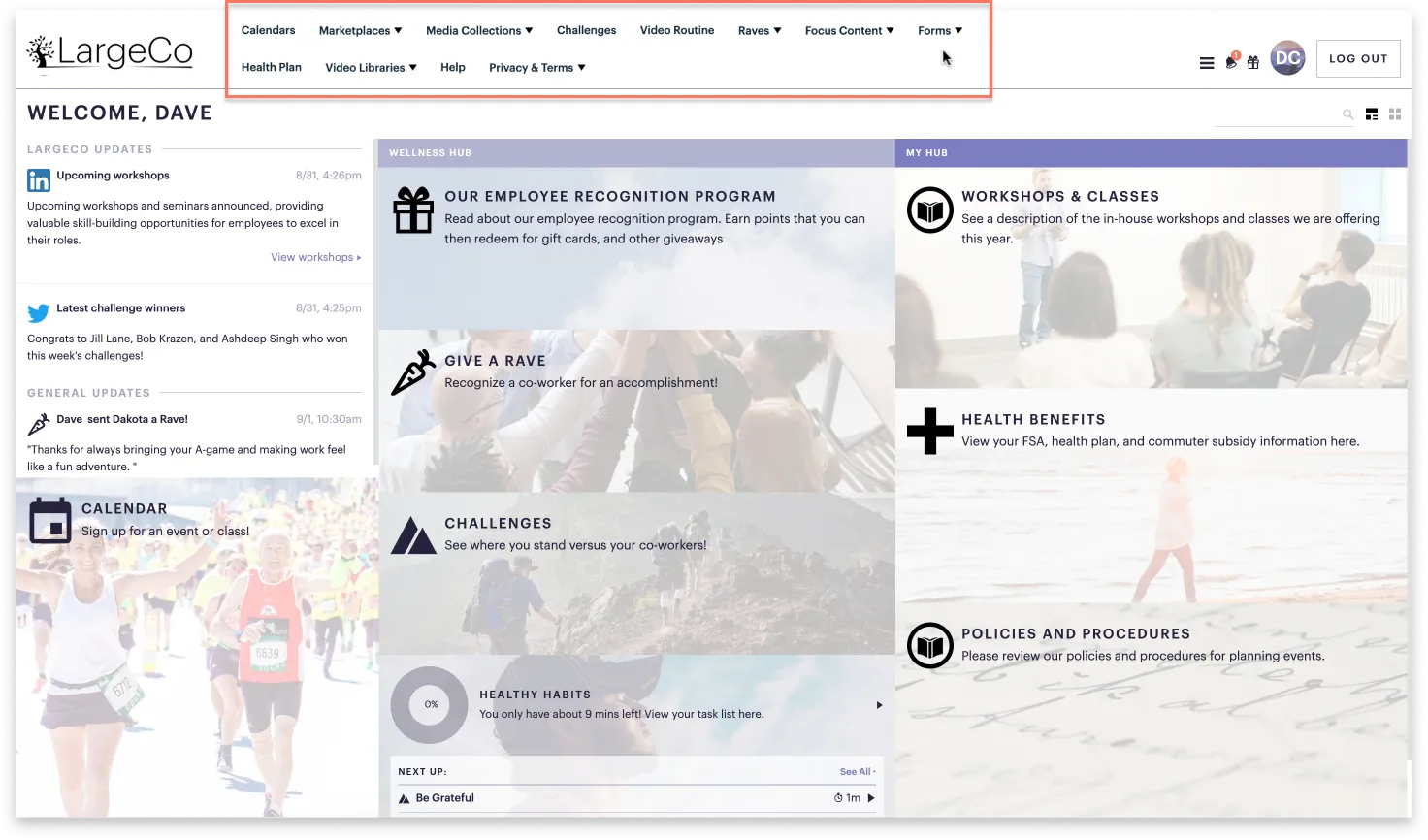This screenshot has height=840, width=1428.
Task: Select the Wellness Hub tab header
Action: [x=636, y=153]
